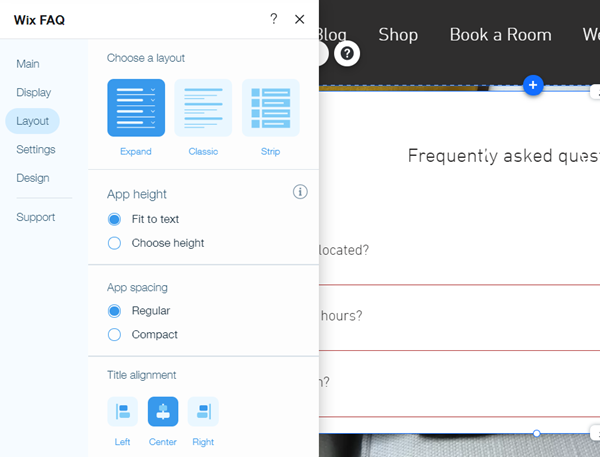Select the Strip layout thumbnail
The width and height of the screenshot is (600, 457).
271,108
